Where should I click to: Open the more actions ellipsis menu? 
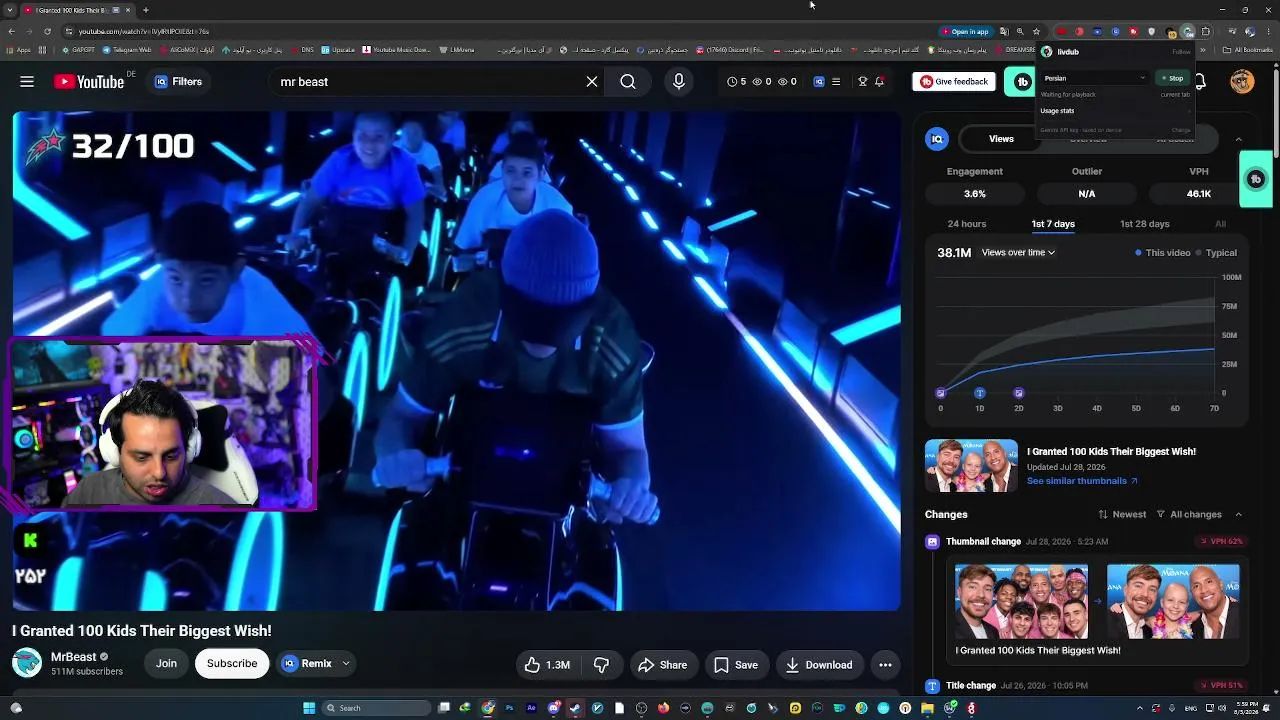click(x=885, y=665)
